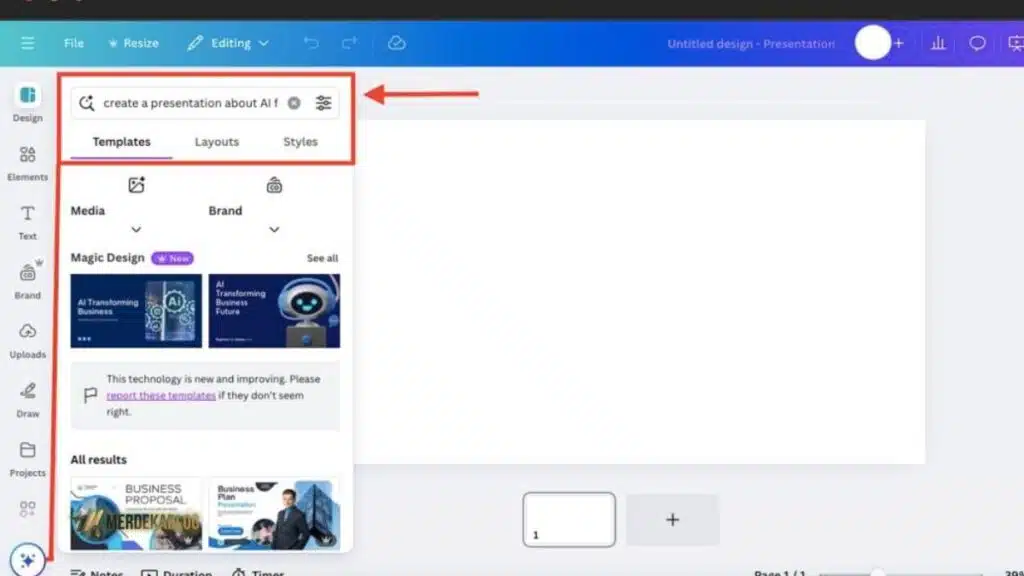
Task: Click the Media image icon
Action: click(136, 185)
